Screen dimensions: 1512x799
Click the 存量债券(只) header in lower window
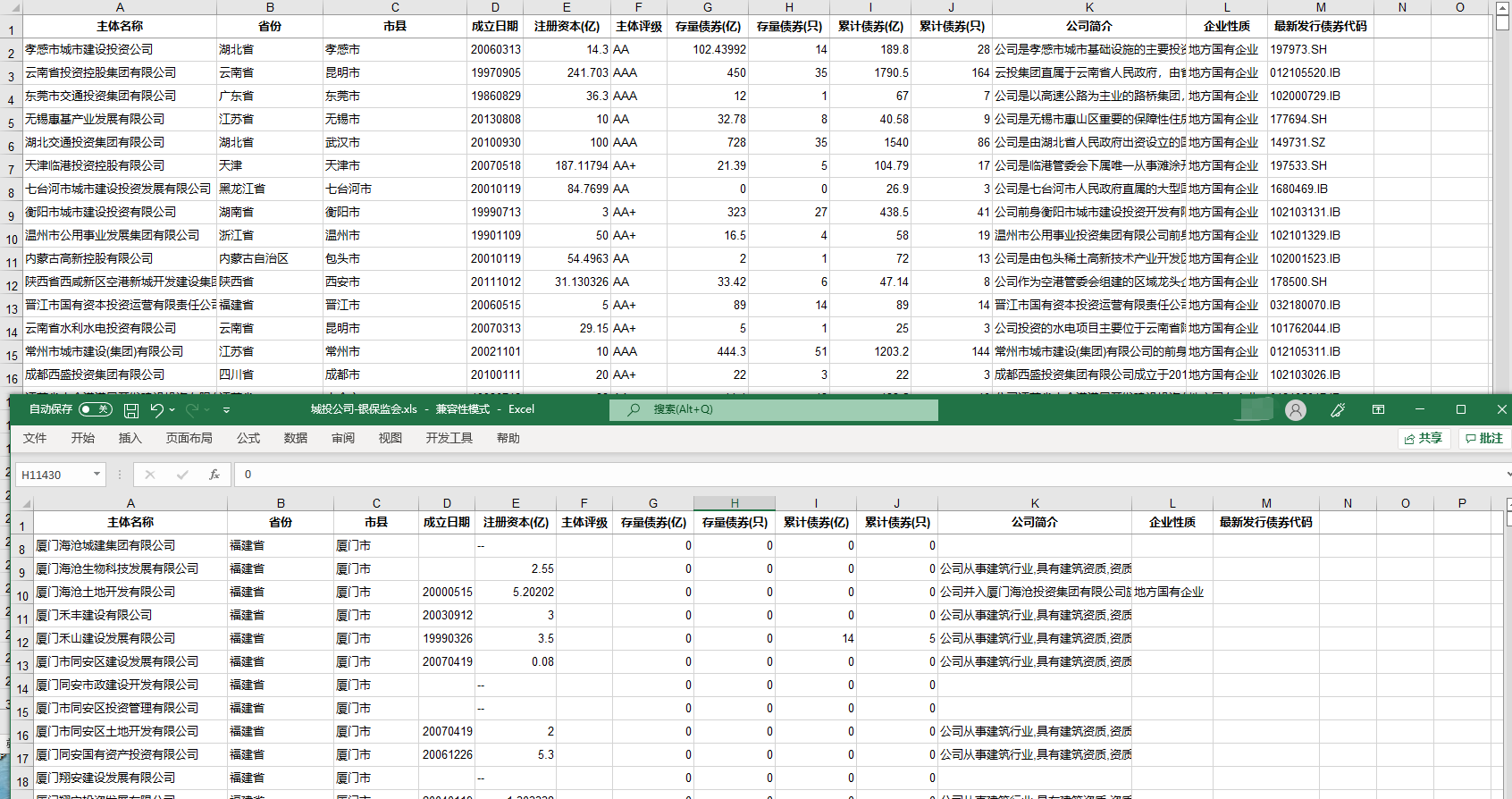pyautogui.click(x=735, y=522)
